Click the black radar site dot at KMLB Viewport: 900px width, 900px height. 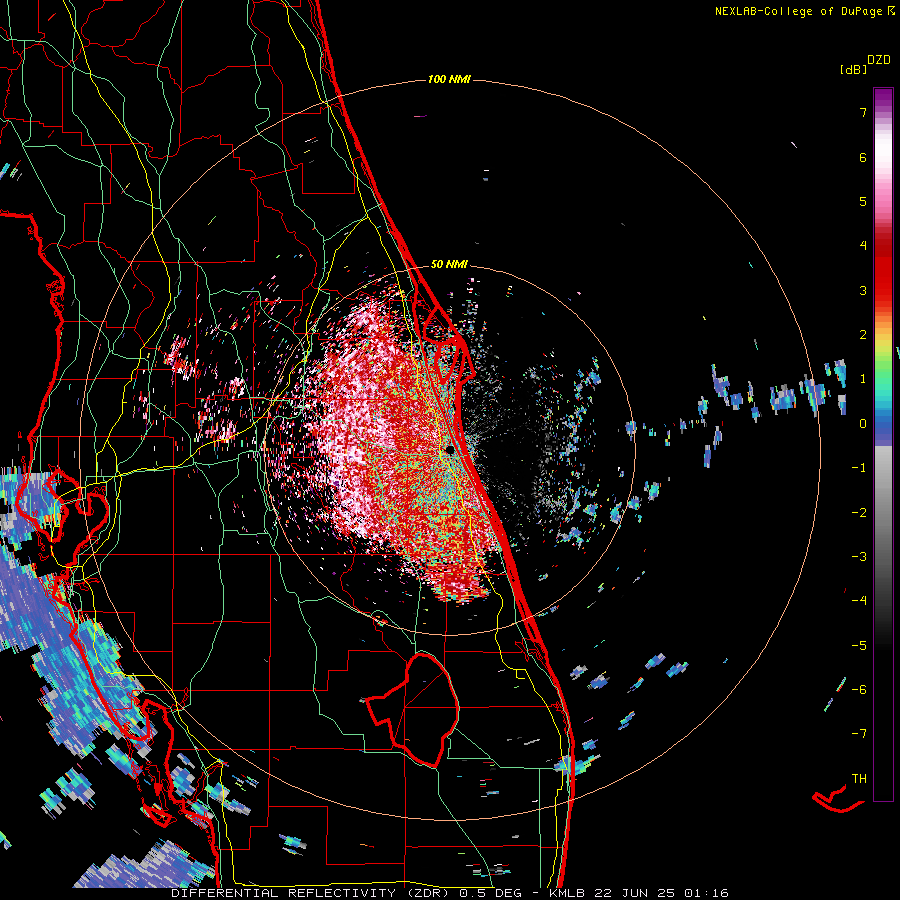point(450,450)
